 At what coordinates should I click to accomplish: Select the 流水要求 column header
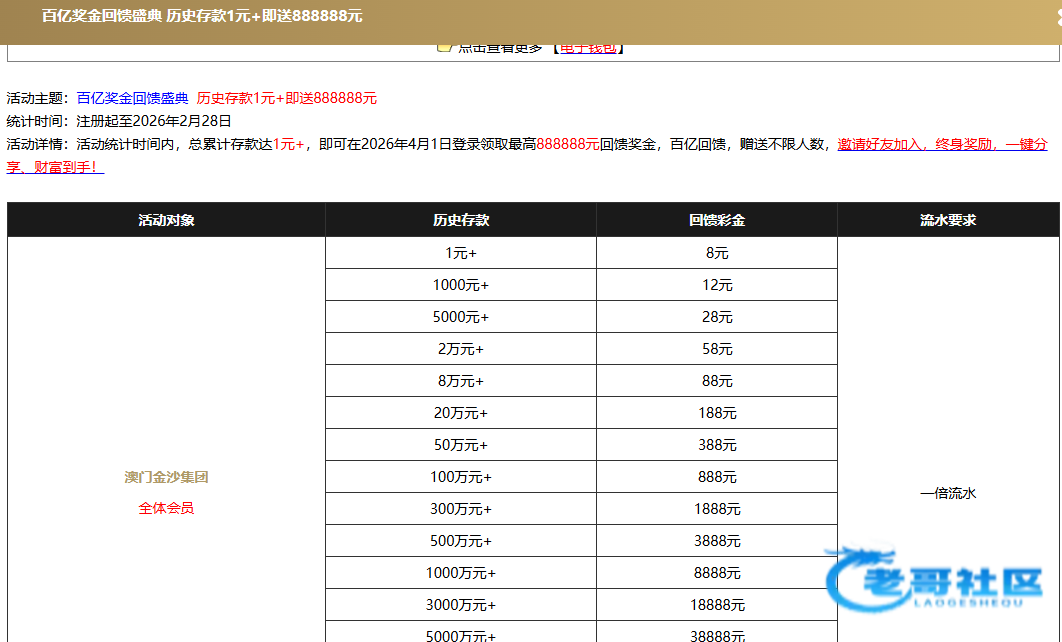[948, 220]
